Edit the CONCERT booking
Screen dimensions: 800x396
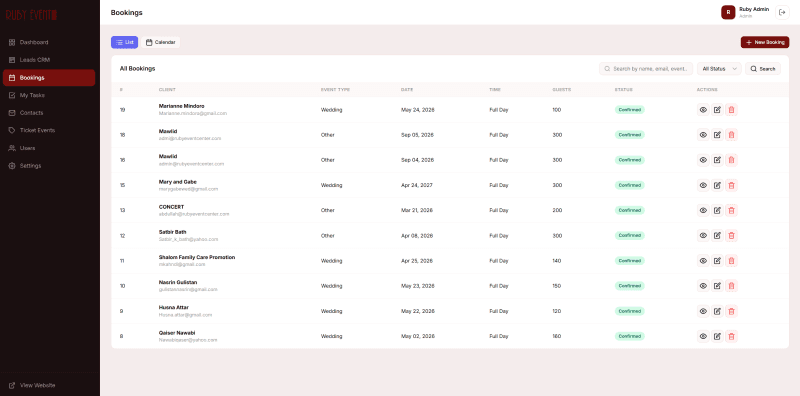(x=717, y=210)
